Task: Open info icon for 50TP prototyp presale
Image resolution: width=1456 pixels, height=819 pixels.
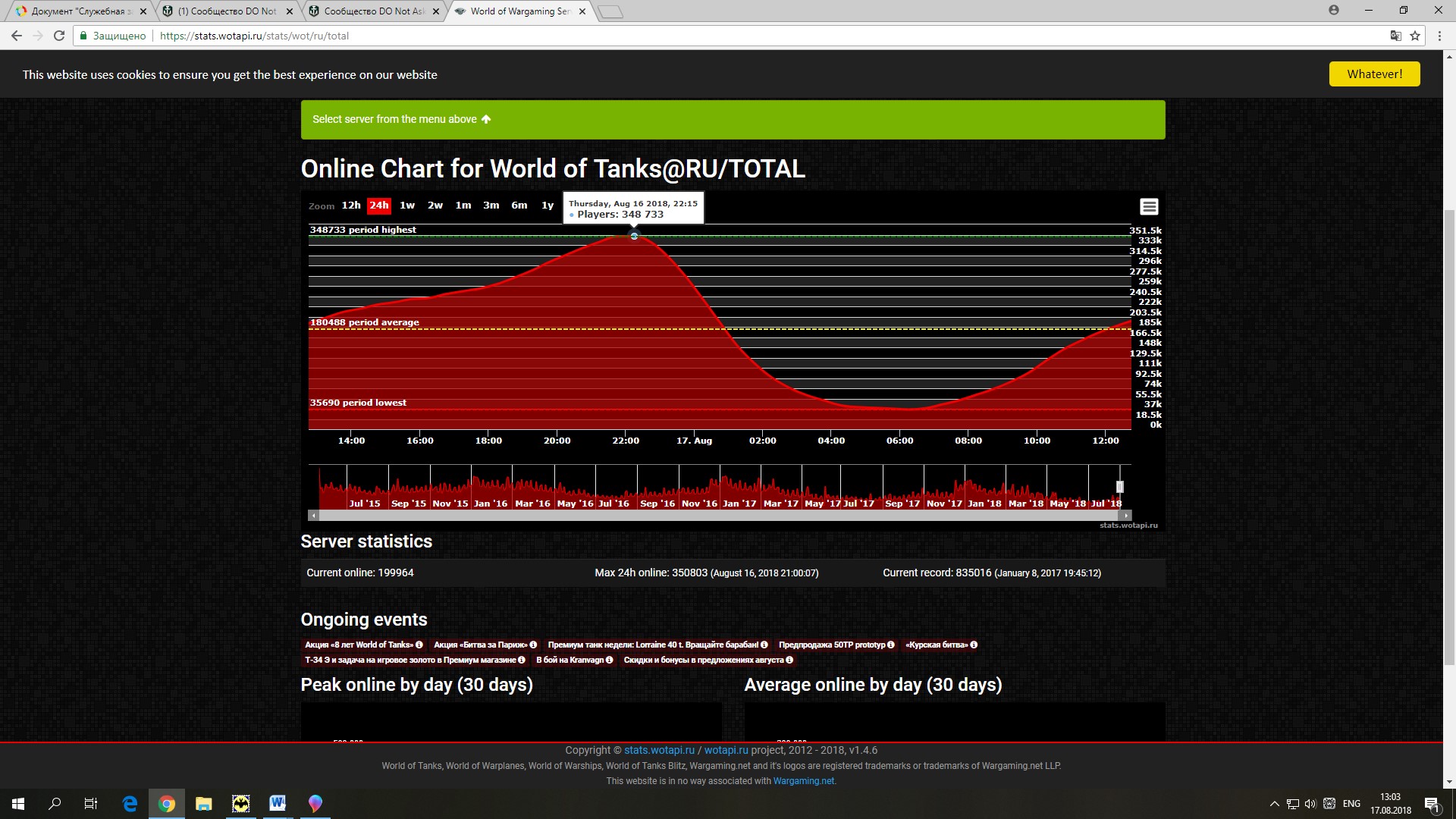Action: tap(891, 645)
